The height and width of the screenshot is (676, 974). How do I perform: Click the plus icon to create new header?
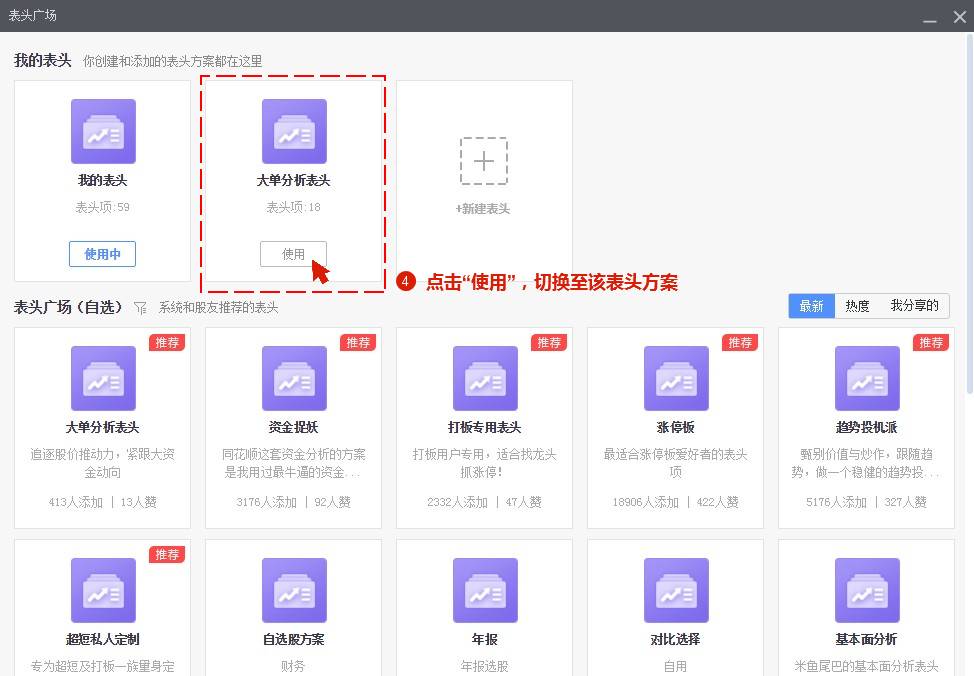pyautogui.click(x=484, y=161)
